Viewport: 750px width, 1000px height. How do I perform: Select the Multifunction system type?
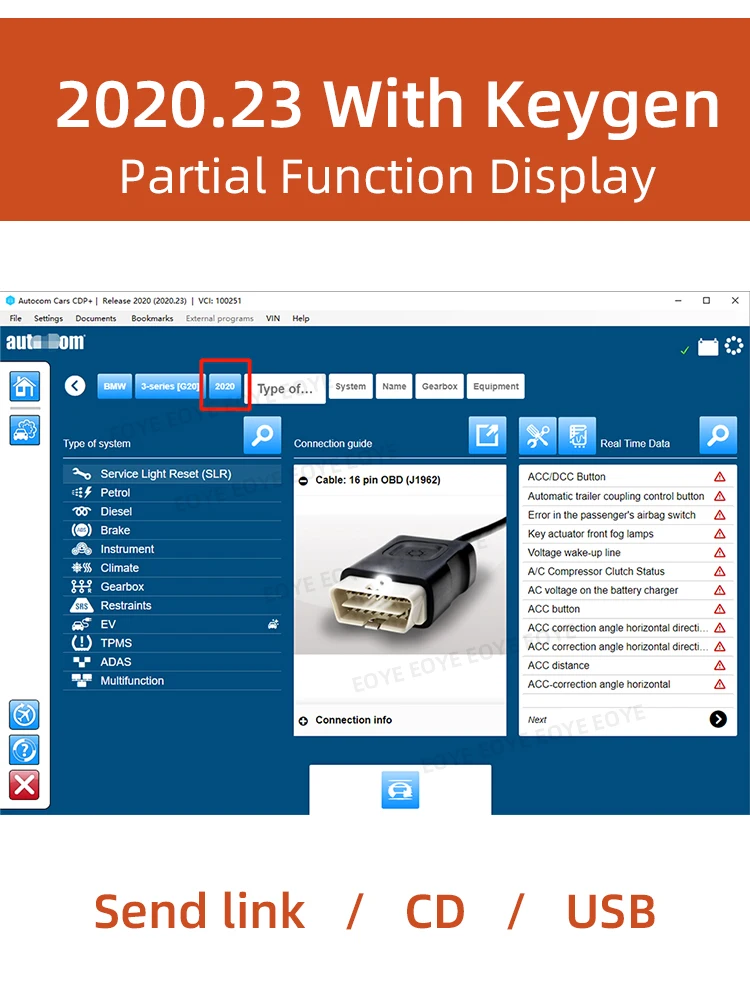pos(172,680)
